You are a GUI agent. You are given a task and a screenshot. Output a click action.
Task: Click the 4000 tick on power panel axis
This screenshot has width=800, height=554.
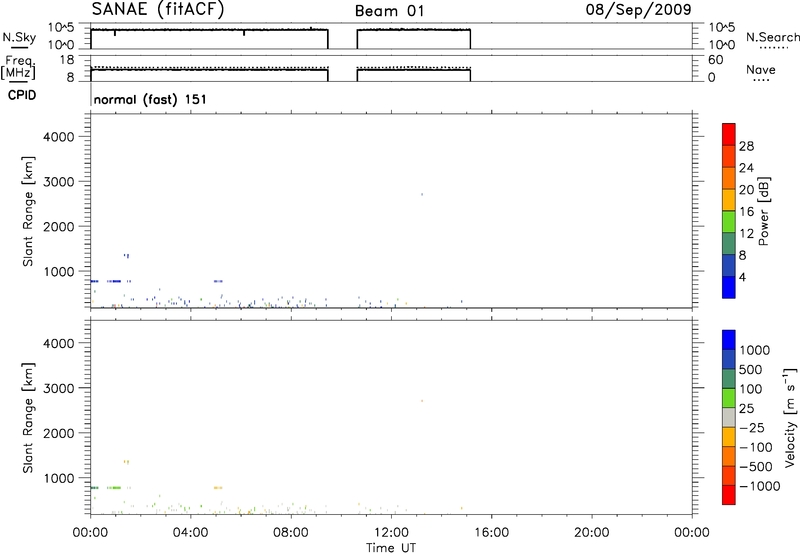(59, 137)
